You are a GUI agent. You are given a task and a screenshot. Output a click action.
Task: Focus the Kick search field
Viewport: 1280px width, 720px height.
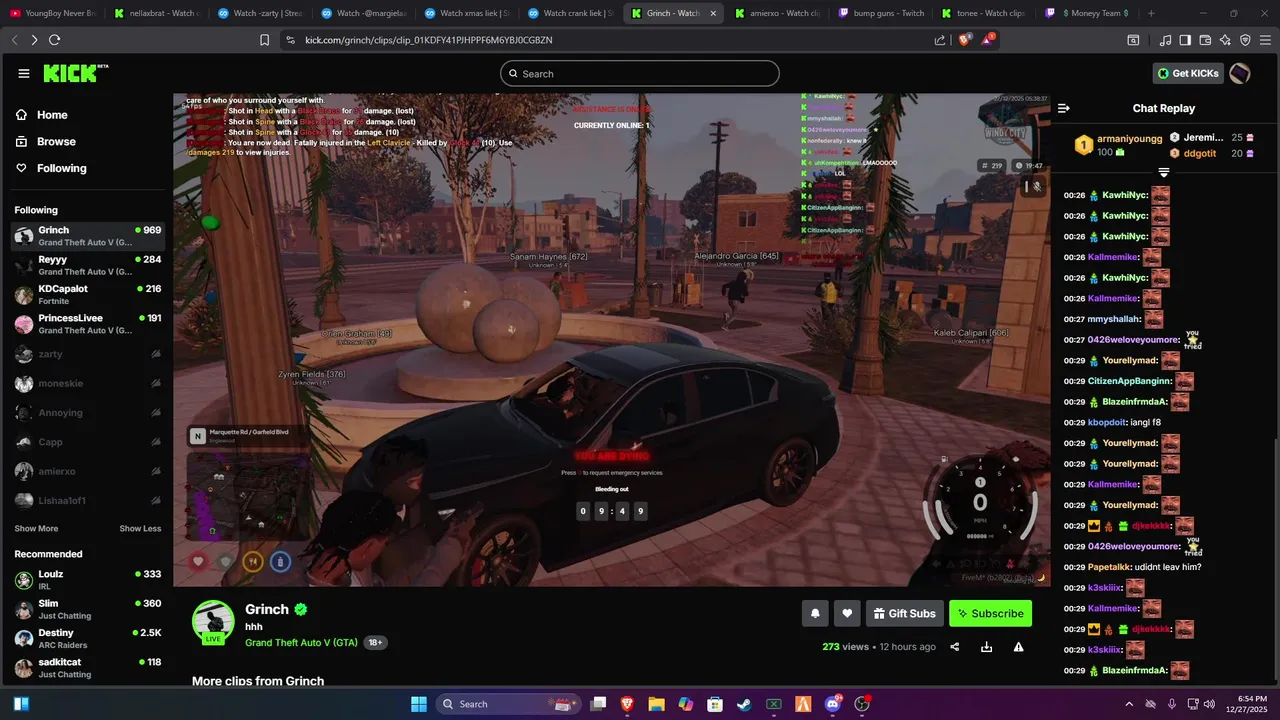640,73
